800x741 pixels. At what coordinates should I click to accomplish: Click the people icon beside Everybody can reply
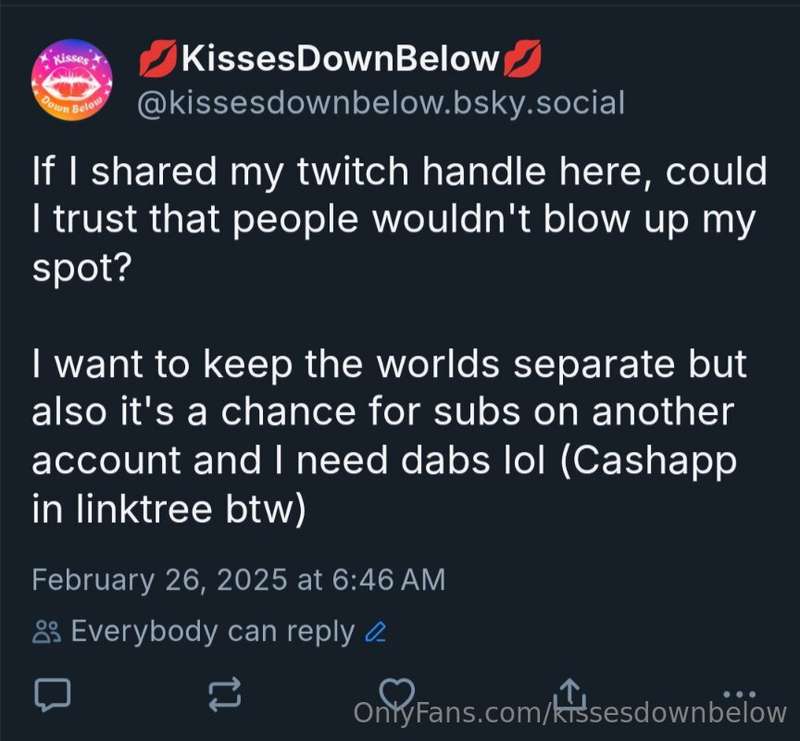(x=47, y=632)
